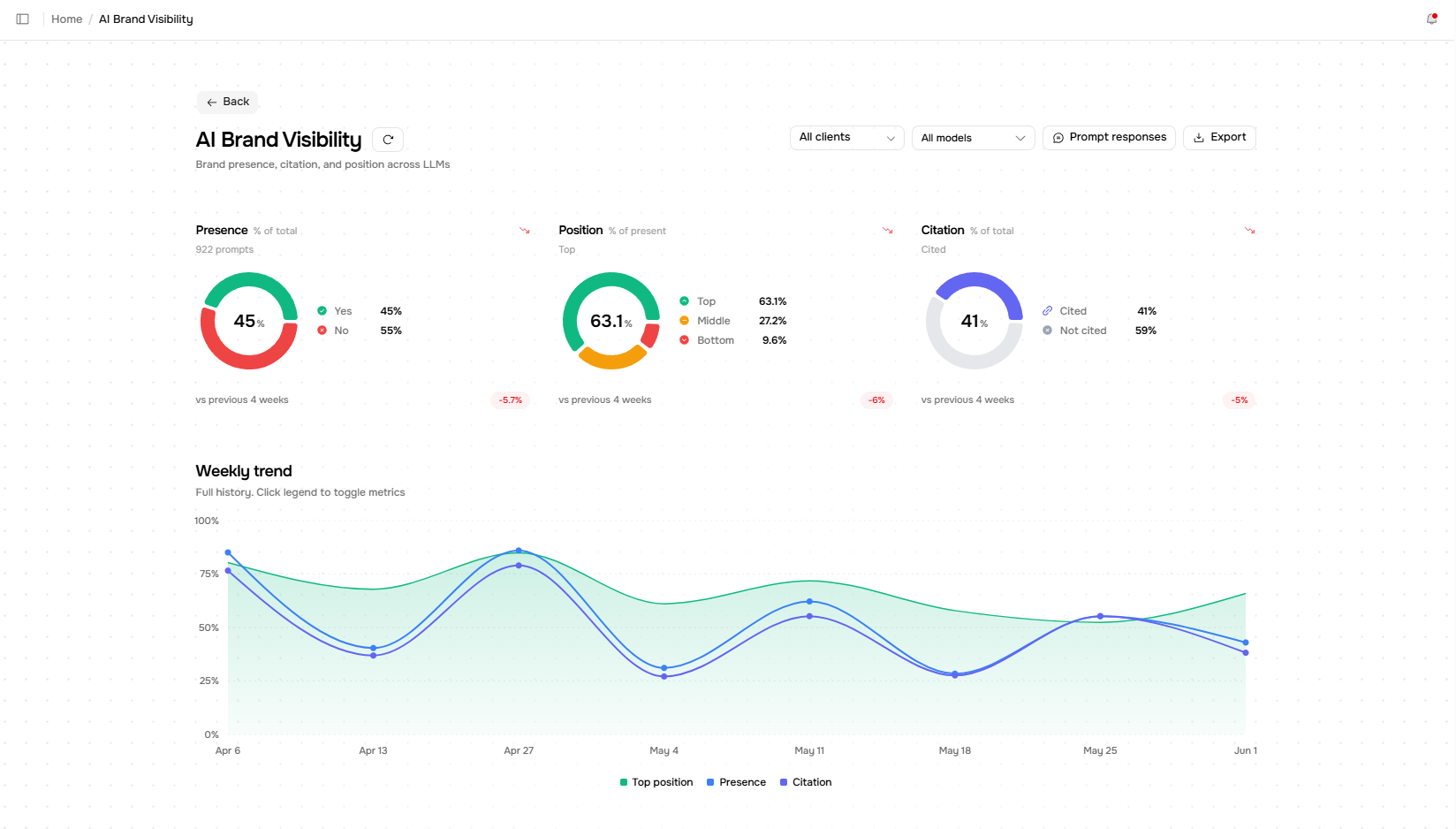
Task: Click the Citation card downward trend arrow
Action: pyautogui.click(x=1250, y=231)
